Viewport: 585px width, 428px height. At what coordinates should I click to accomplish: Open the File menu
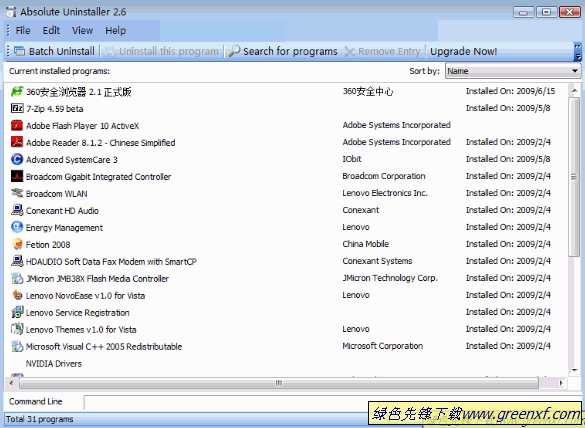(x=23, y=31)
